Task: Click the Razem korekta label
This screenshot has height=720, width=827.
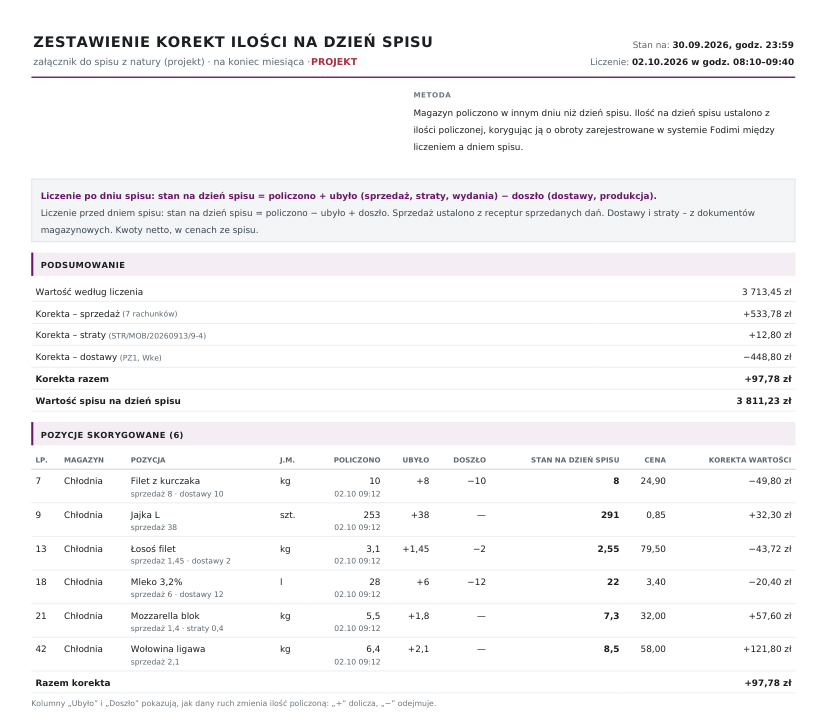Action: (73, 683)
